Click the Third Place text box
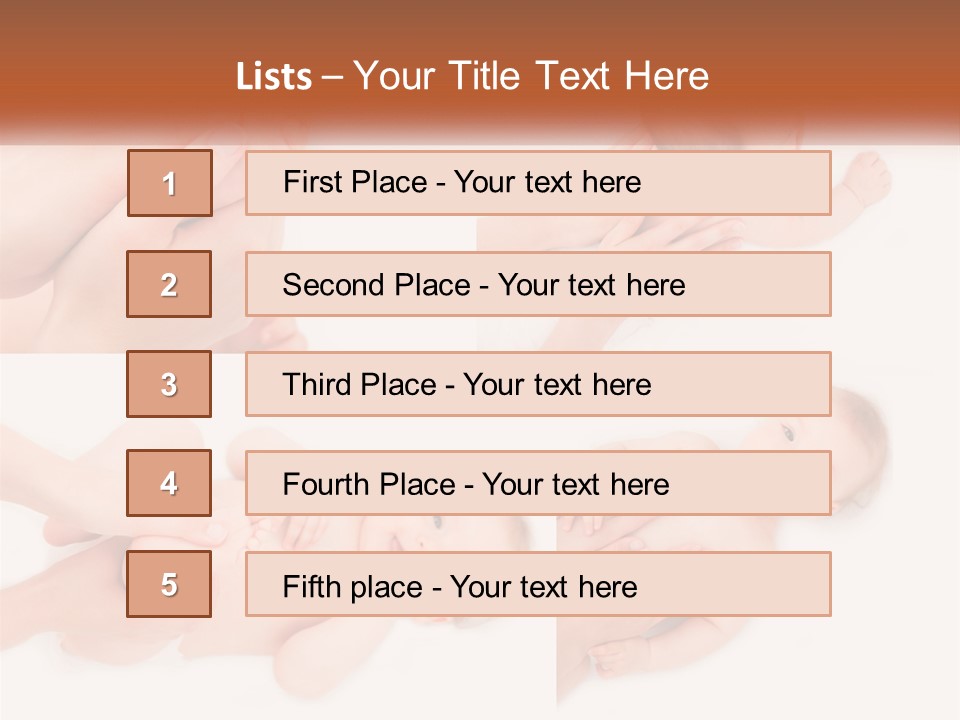This screenshot has width=960, height=720. click(x=538, y=384)
